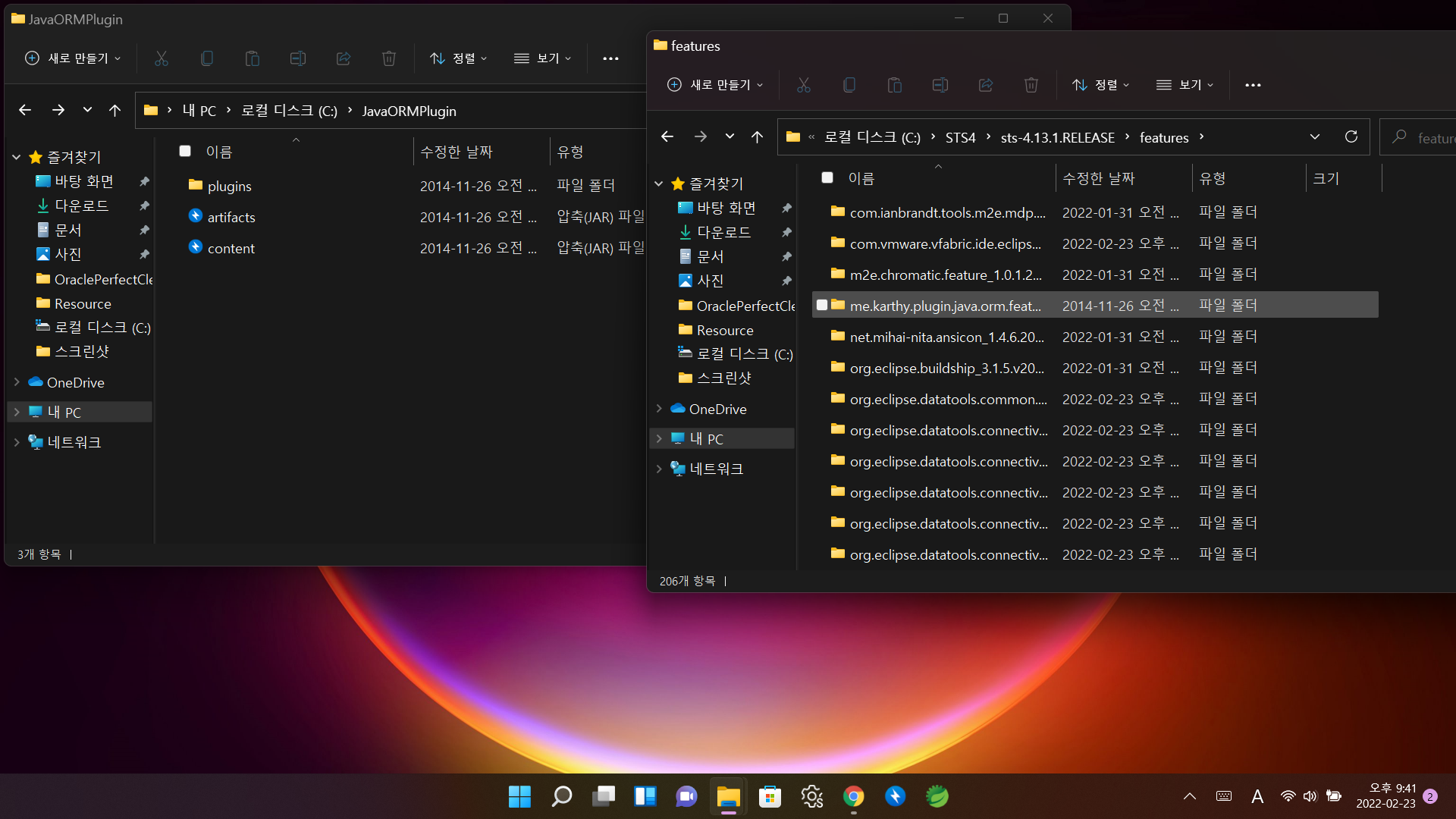Click the Share icon in JavaORMPlugin toolbar

344,58
